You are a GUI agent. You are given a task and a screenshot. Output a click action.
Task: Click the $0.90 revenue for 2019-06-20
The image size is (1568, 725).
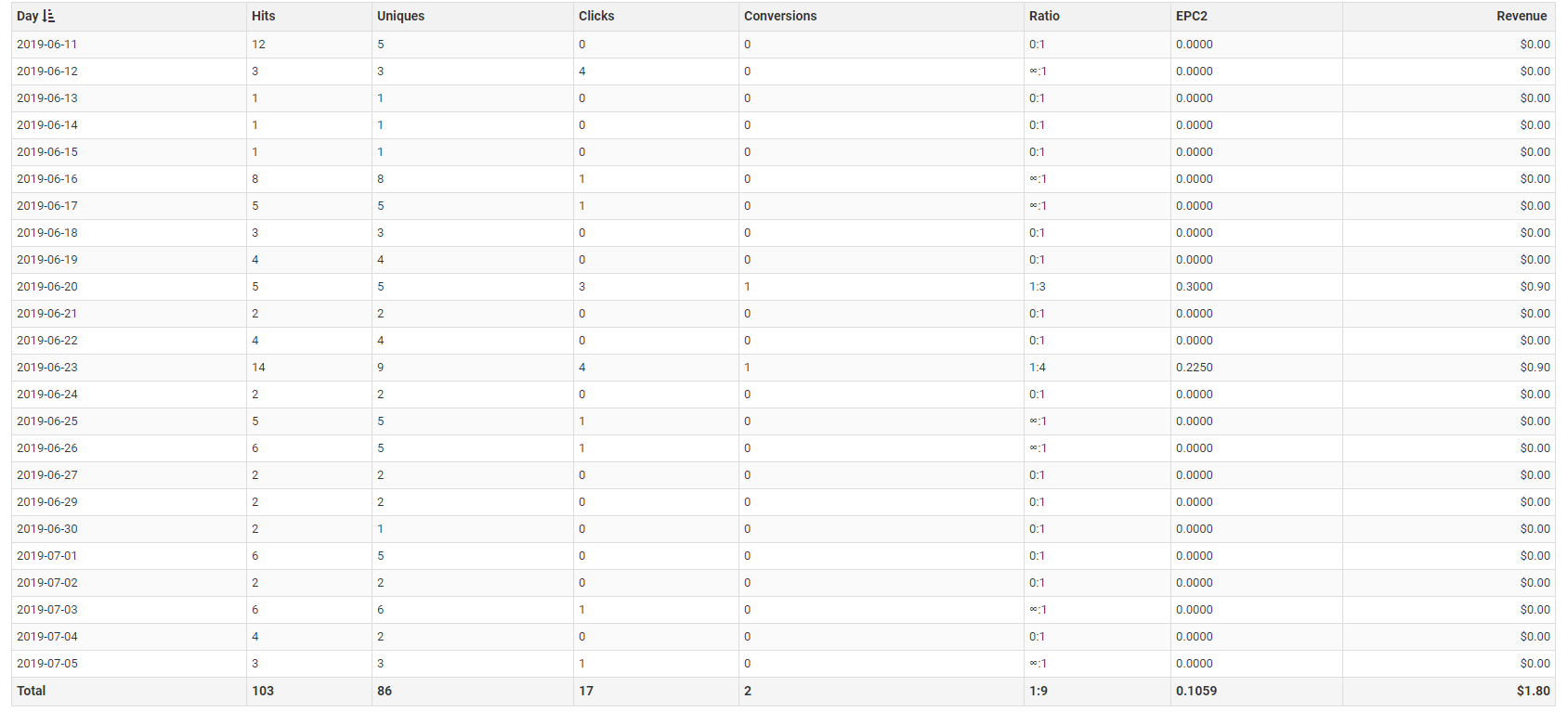click(x=1535, y=286)
